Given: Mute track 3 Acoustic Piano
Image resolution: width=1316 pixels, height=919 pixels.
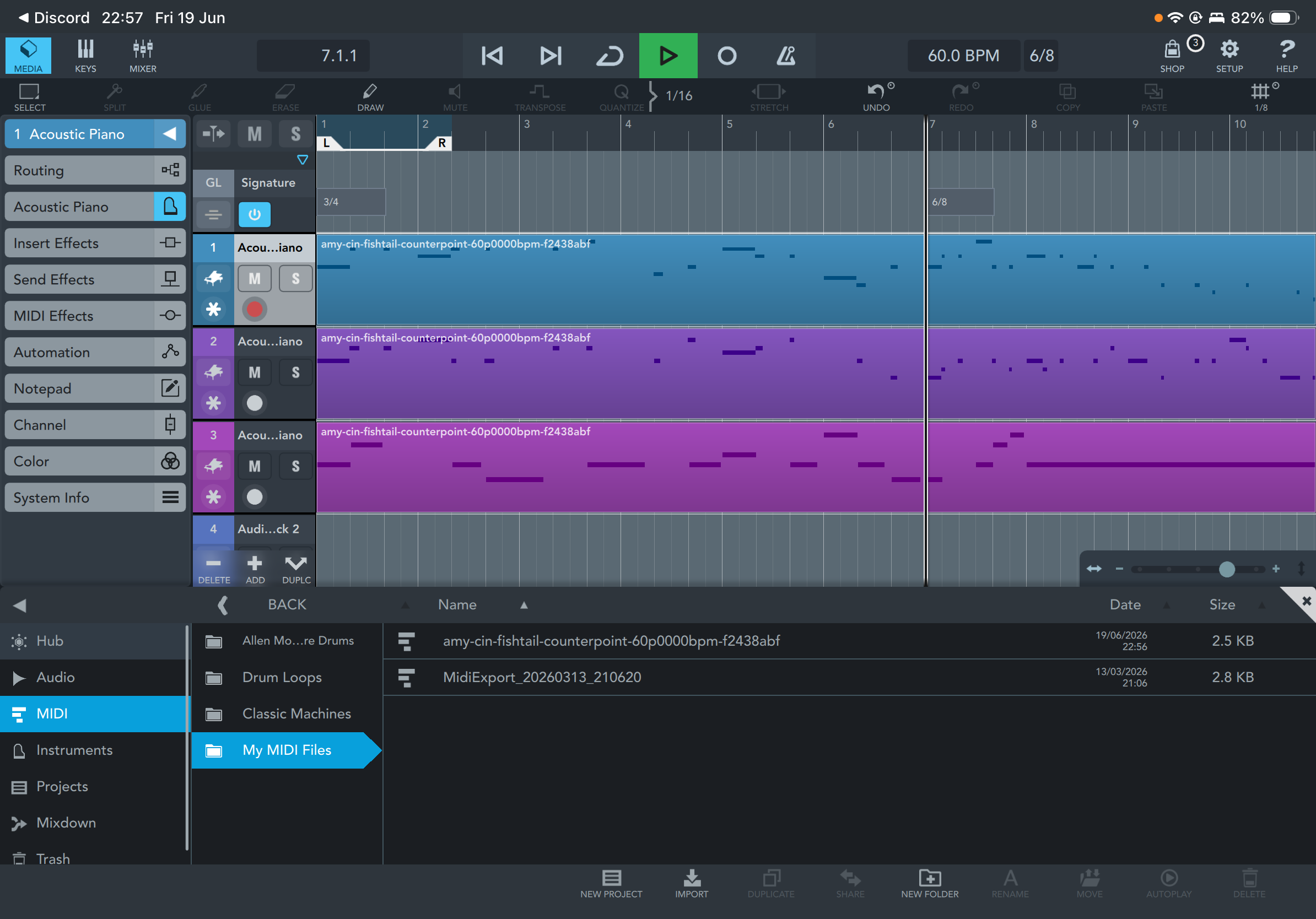Looking at the screenshot, I should coord(255,466).
